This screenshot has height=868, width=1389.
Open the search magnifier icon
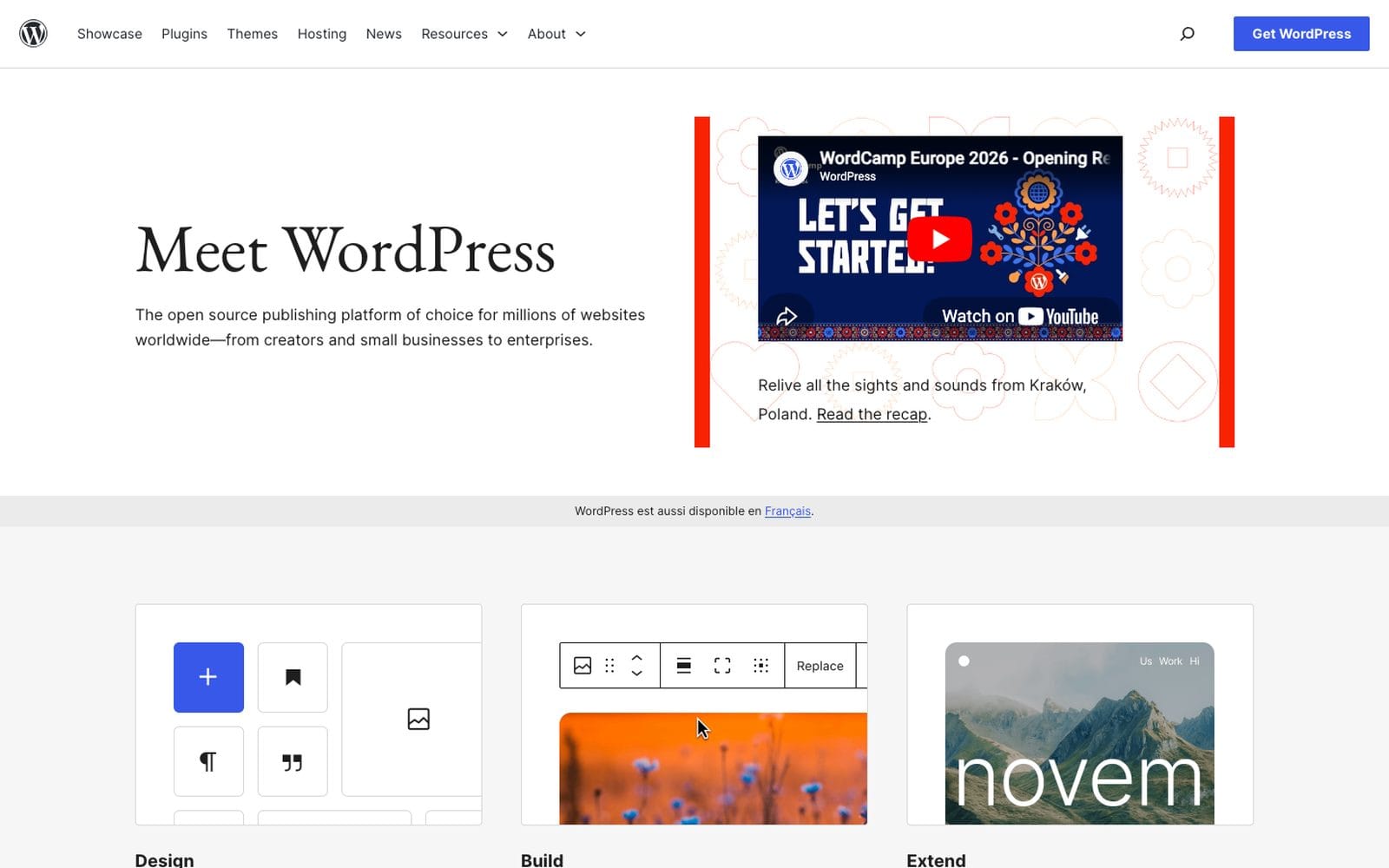click(x=1187, y=34)
